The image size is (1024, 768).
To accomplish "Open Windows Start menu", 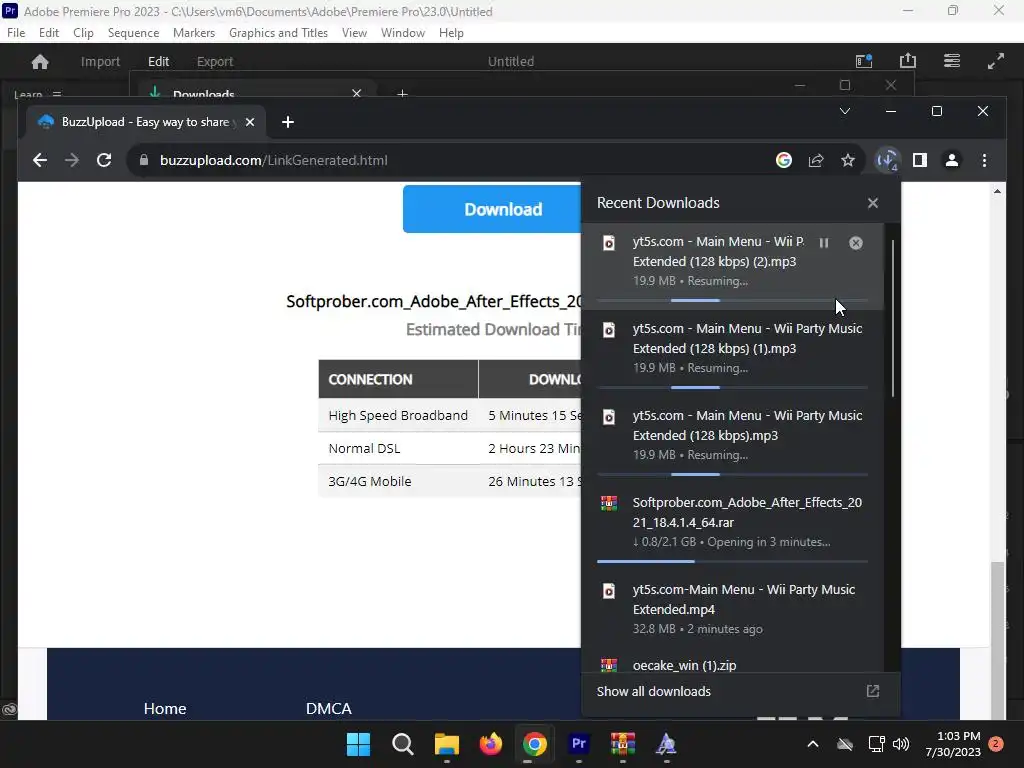I will click(358, 744).
